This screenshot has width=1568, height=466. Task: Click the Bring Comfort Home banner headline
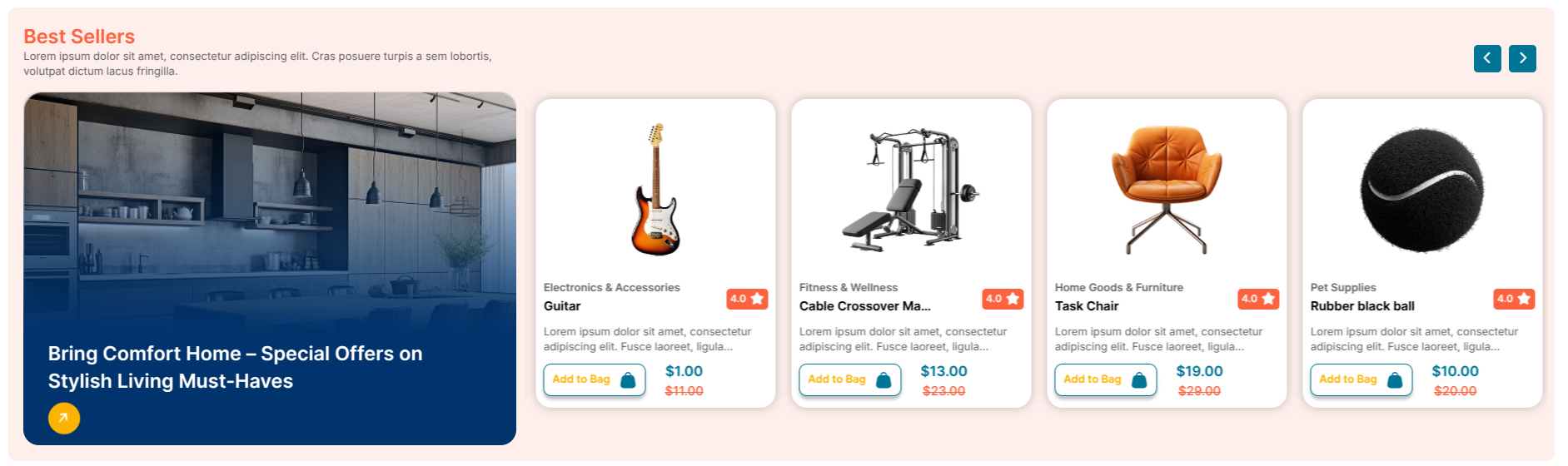pyautogui.click(x=235, y=367)
